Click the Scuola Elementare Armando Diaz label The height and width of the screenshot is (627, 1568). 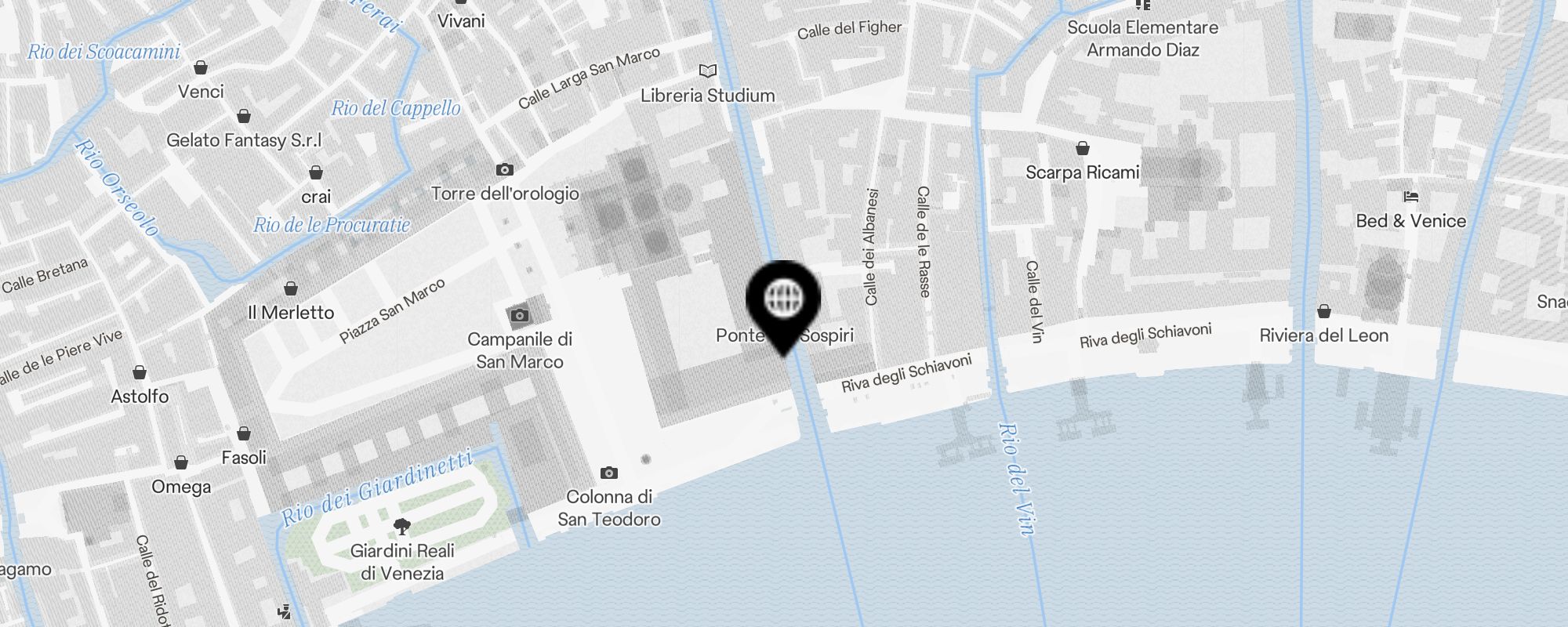pos(1143,38)
